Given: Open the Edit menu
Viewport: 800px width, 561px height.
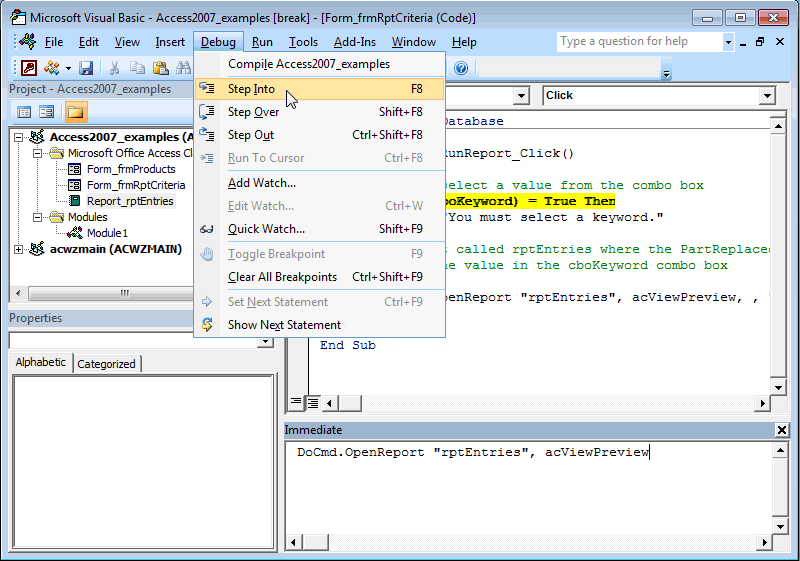Looking at the screenshot, I should 88,42.
